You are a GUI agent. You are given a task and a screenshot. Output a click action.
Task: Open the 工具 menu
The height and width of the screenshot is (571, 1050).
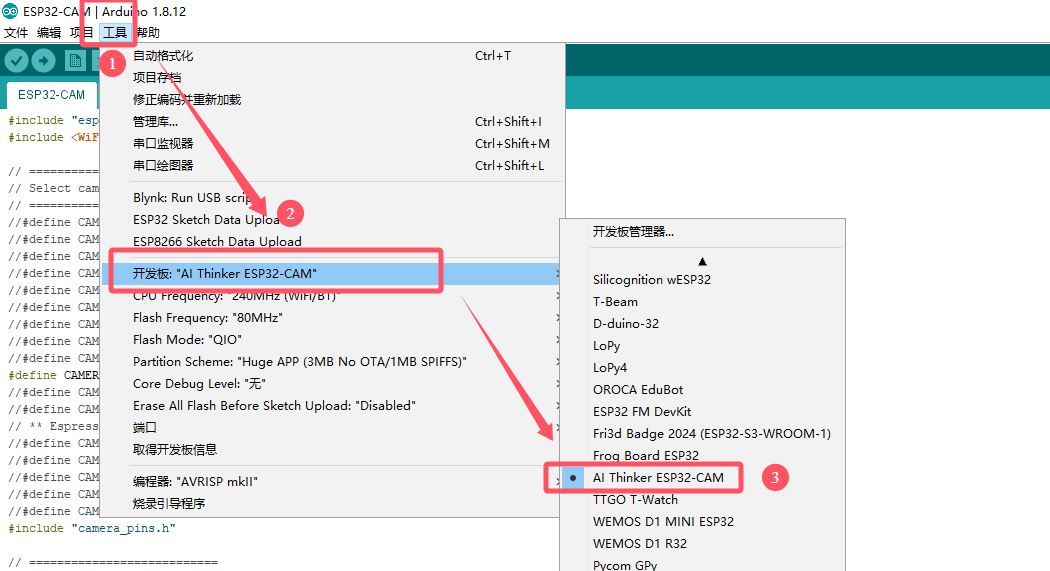coord(115,32)
